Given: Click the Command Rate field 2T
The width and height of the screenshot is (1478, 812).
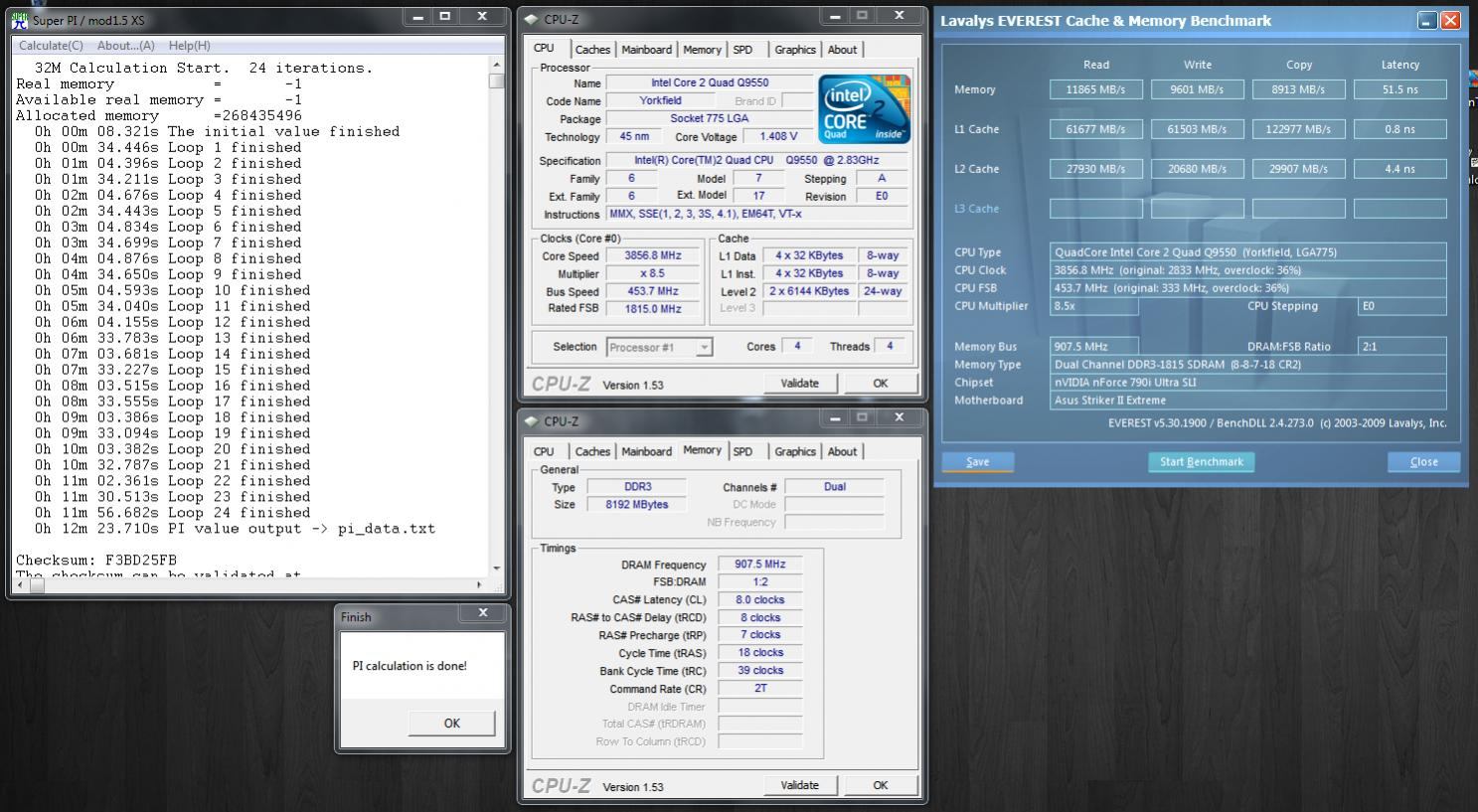Looking at the screenshot, I should click(760, 688).
